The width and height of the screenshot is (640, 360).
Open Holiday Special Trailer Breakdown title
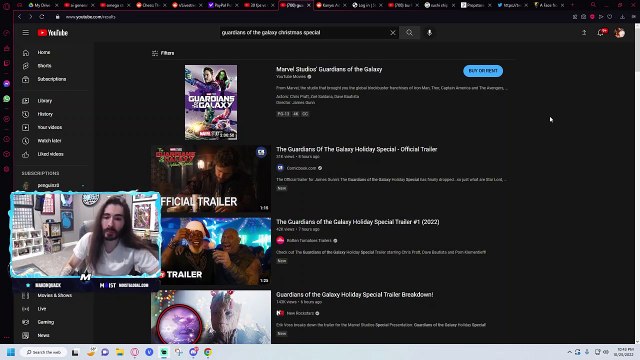click(x=354, y=295)
